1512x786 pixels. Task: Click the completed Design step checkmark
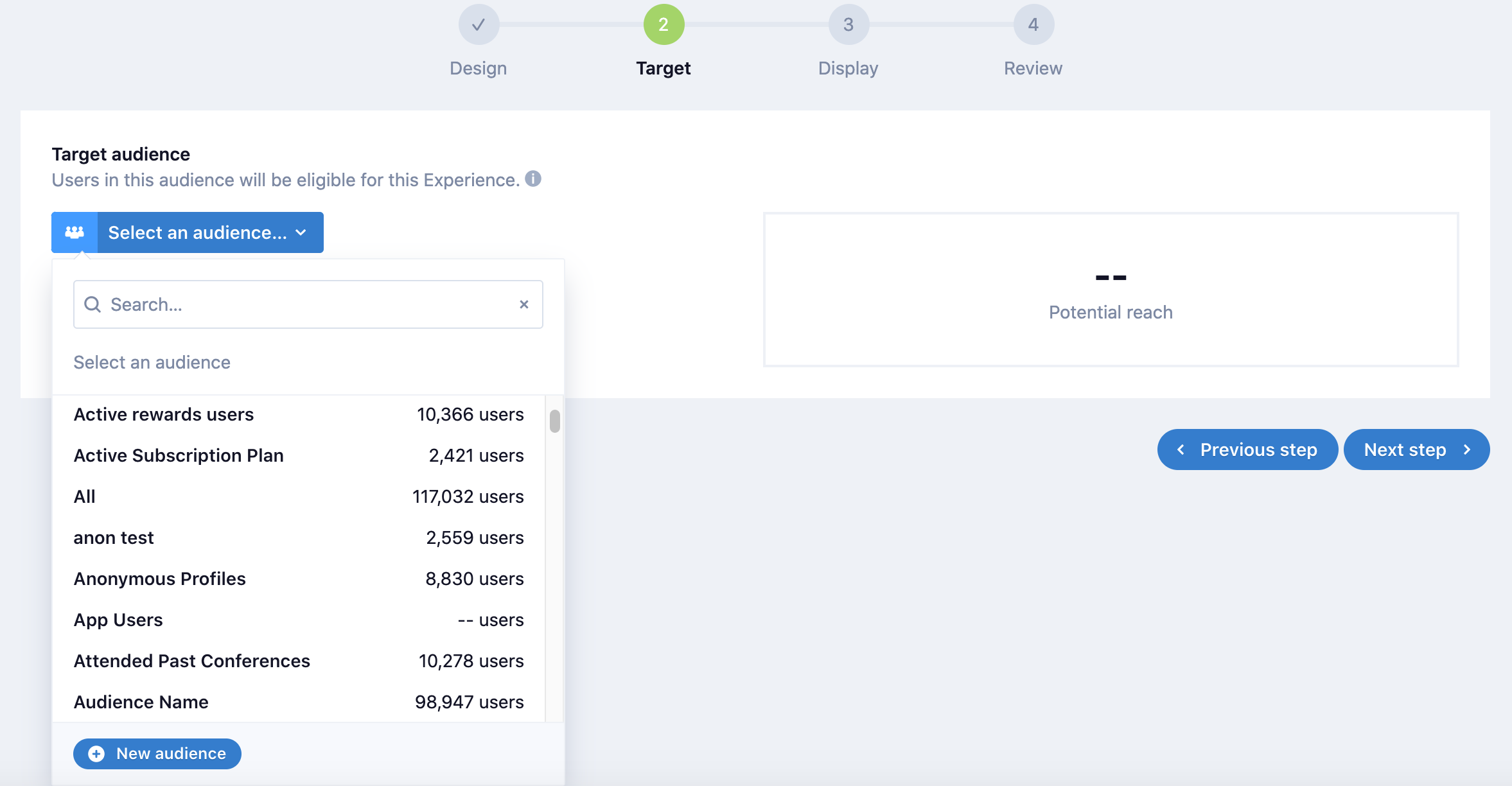479,25
